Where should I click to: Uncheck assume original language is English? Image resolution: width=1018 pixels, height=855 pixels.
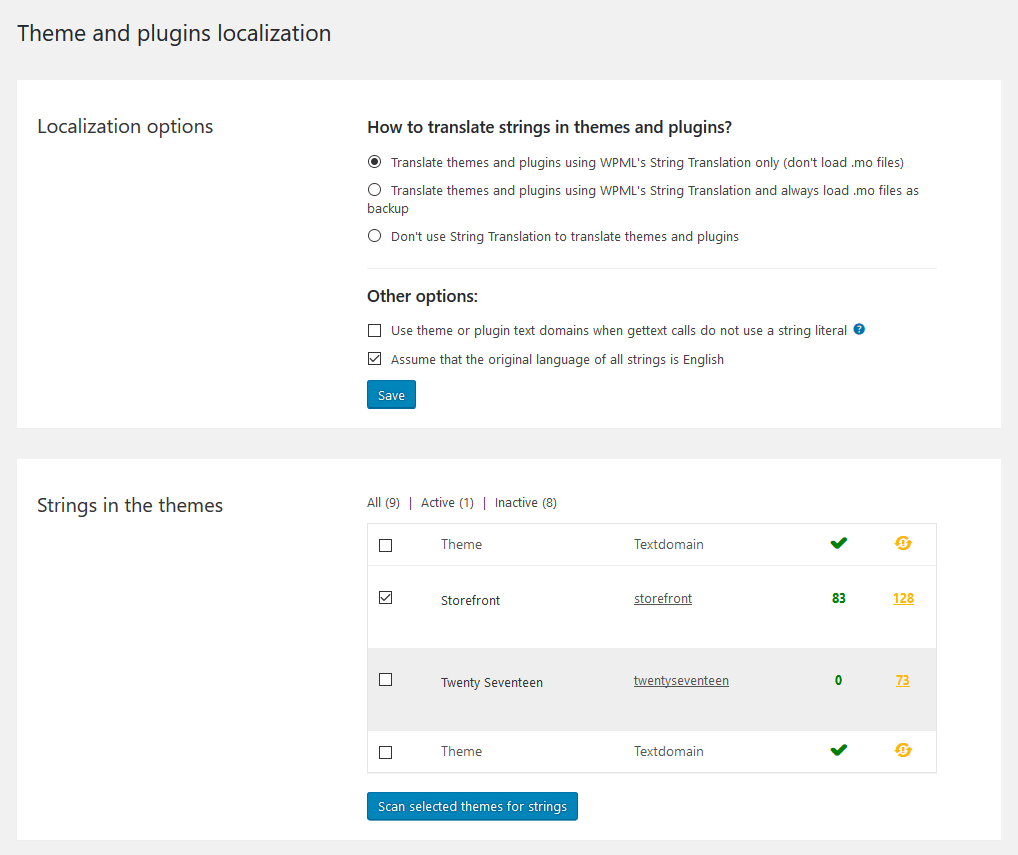coord(375,359)
